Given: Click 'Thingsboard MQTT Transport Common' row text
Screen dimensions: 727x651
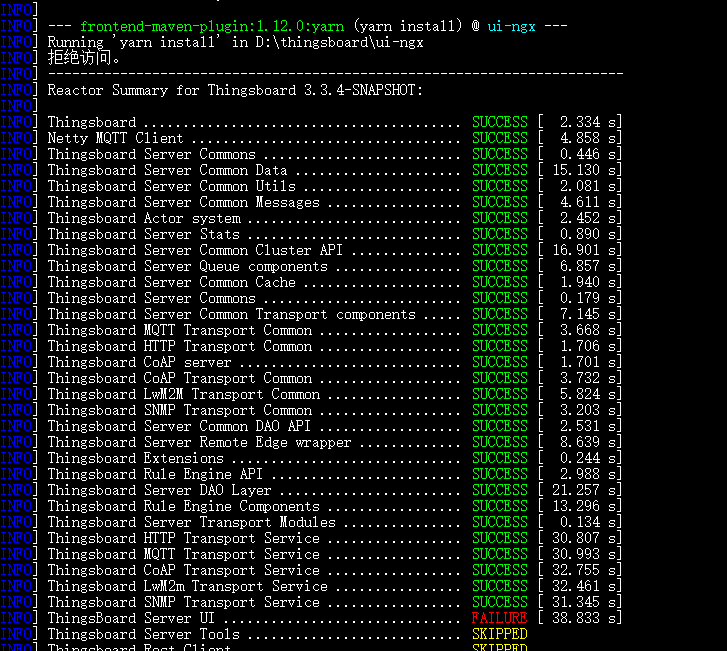Looking at the screenshot, I should tap(179, 330).
